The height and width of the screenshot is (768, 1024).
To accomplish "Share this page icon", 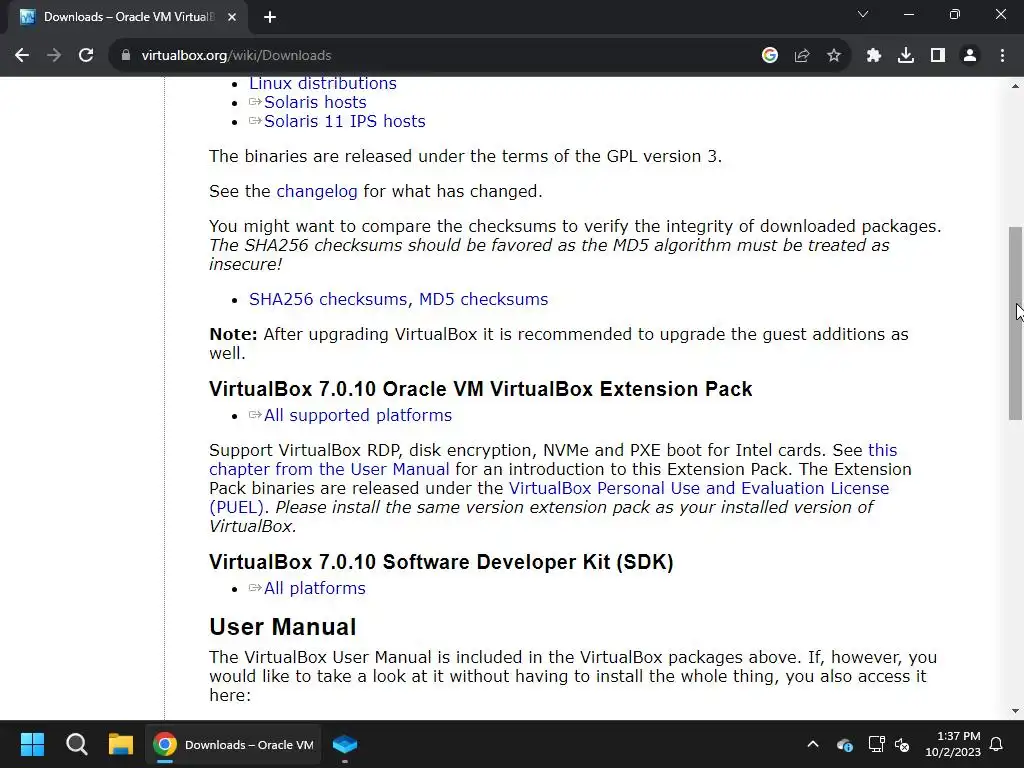I will (x=802, y=56).
